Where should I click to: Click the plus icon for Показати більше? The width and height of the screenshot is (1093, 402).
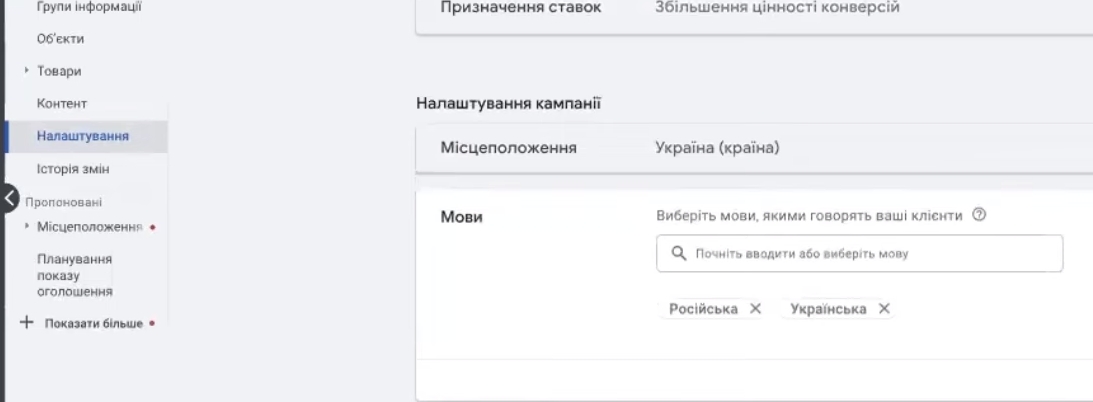(x=26, y=324)
